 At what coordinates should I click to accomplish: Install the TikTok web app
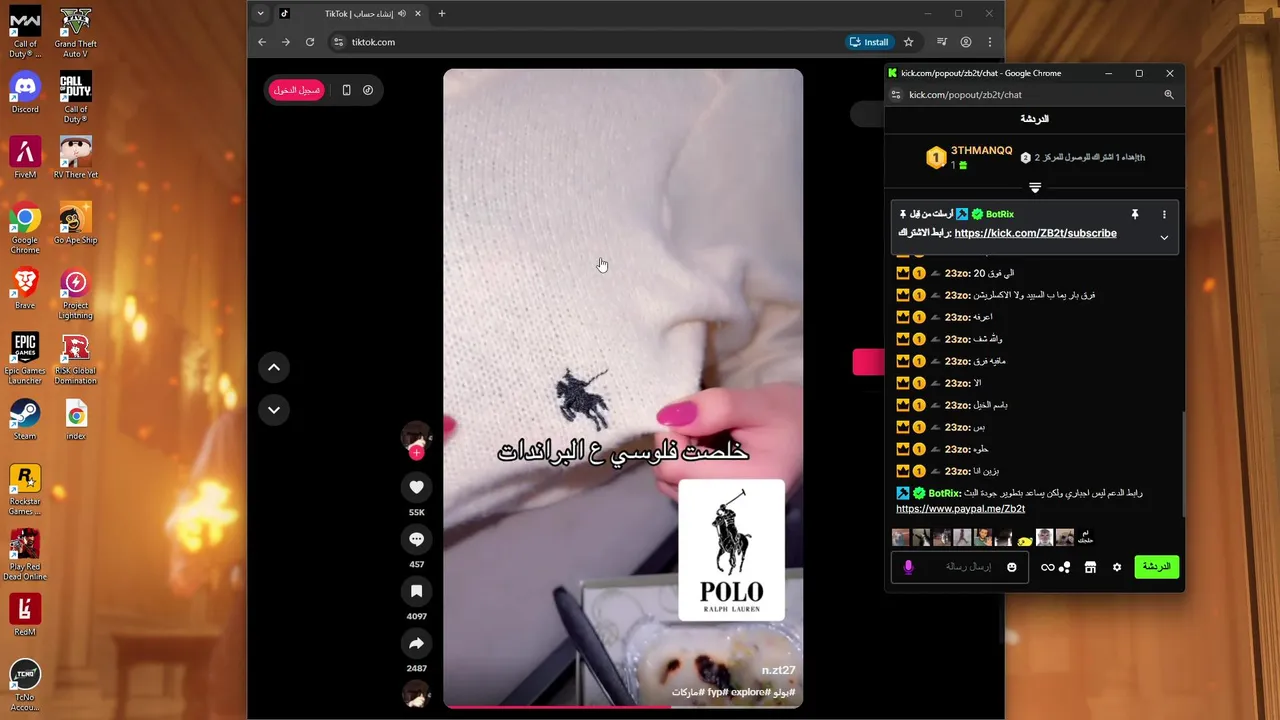click(869, 42)
